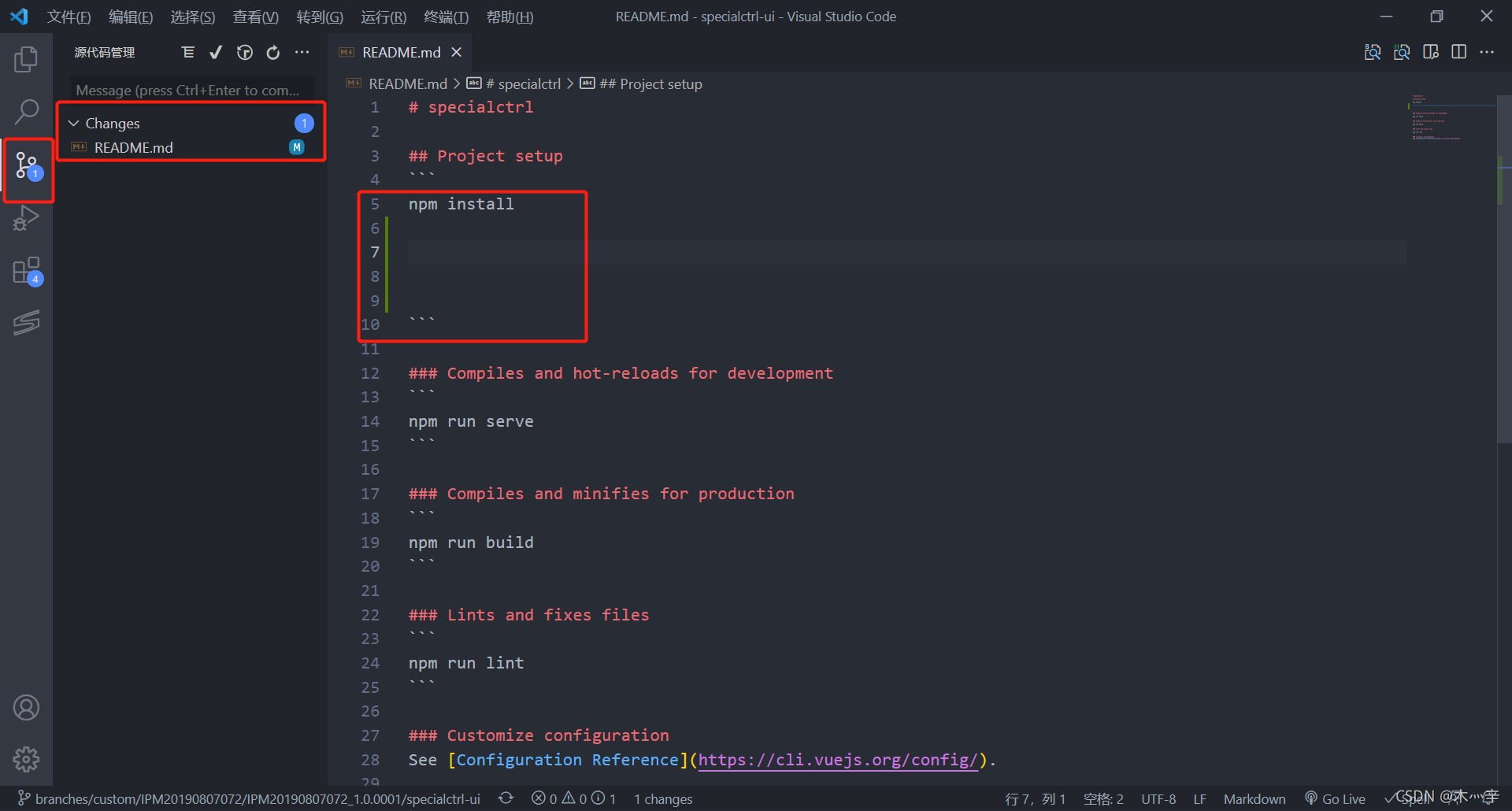Click '# specialctrl' breadcrumb segment
The height and width of the screenshot is (811, 1512).
514,83
